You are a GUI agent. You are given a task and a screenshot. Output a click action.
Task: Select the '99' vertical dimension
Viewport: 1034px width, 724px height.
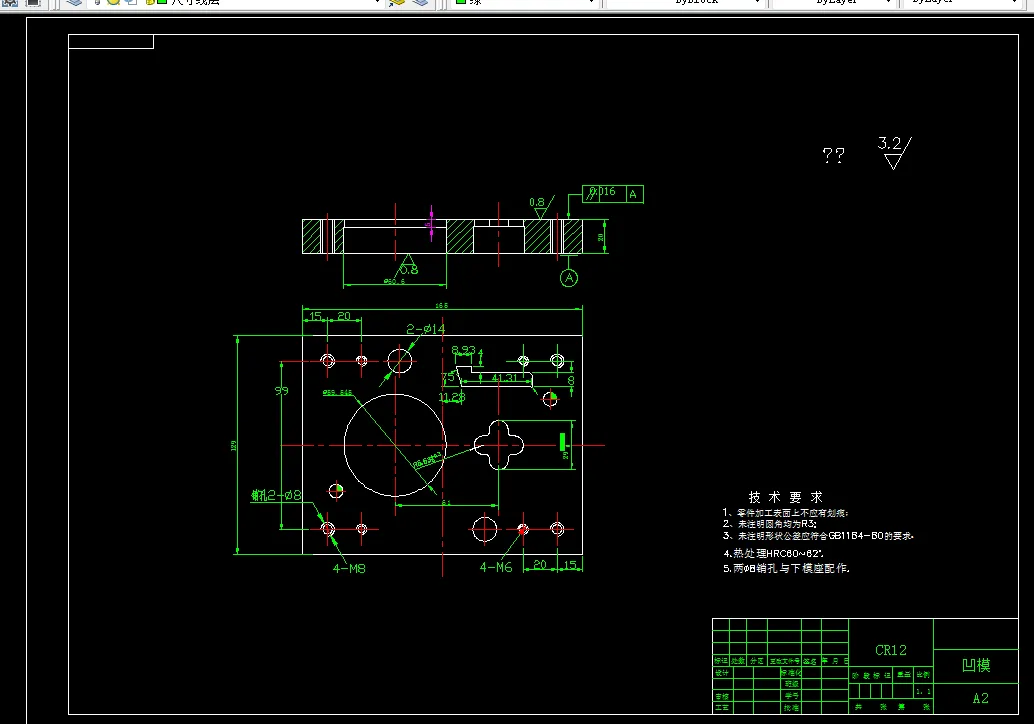[x=282, y=390]
